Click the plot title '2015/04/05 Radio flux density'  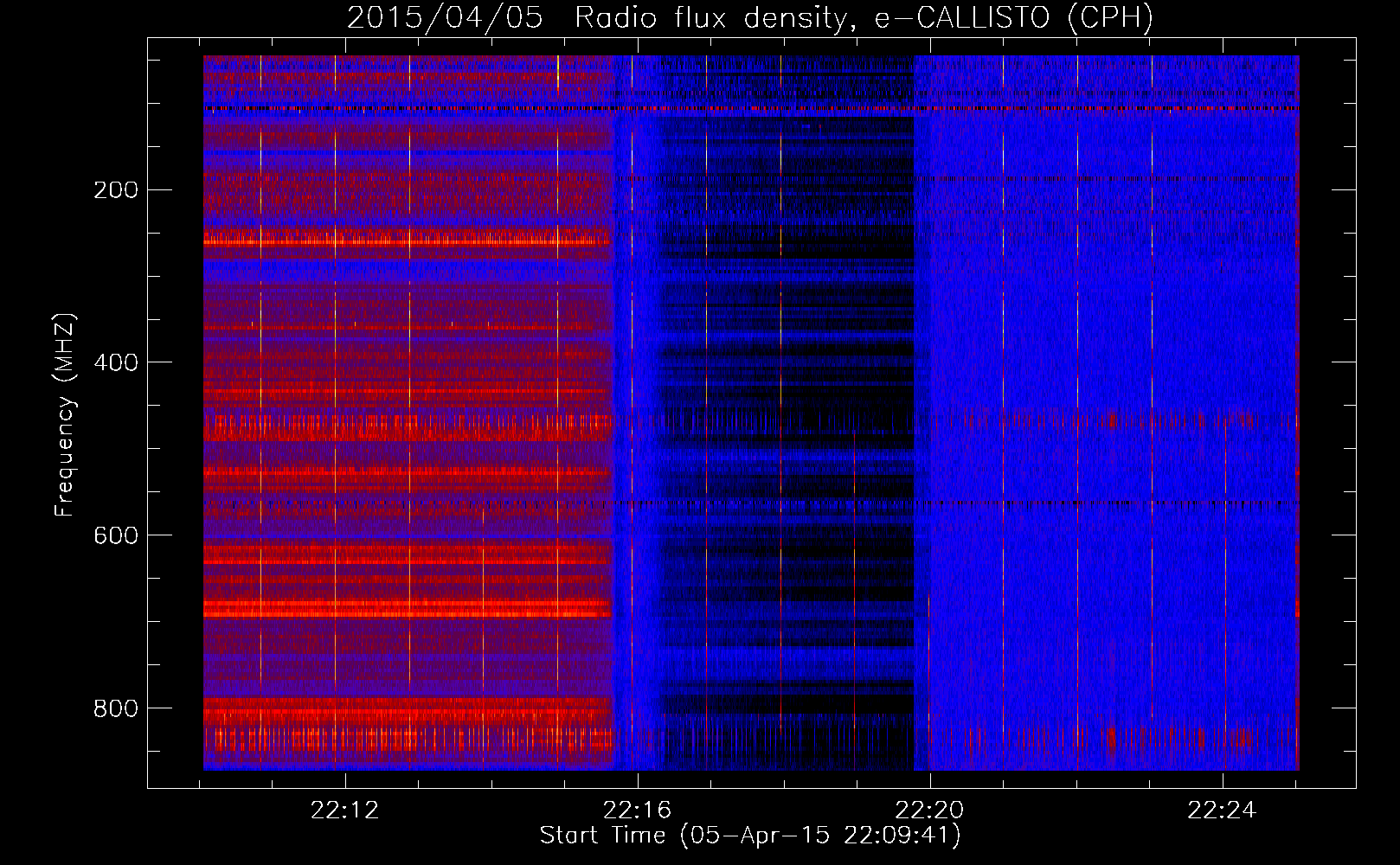tap(750, 17)
